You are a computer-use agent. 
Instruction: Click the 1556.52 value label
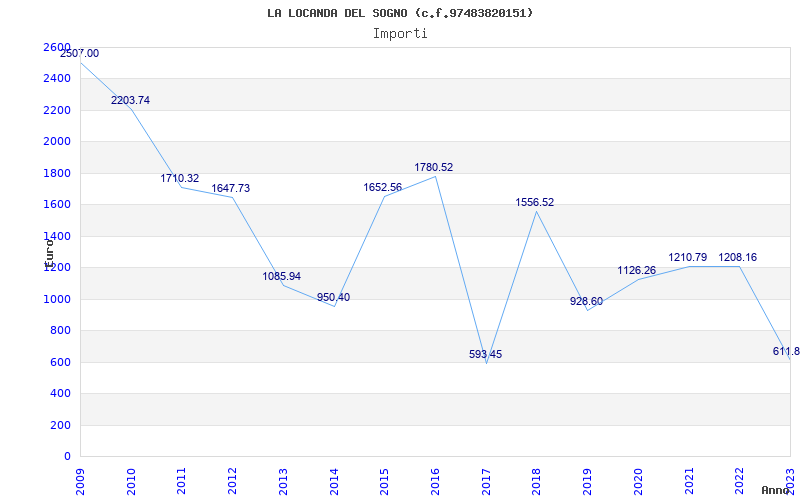click(x=535, y=203)
